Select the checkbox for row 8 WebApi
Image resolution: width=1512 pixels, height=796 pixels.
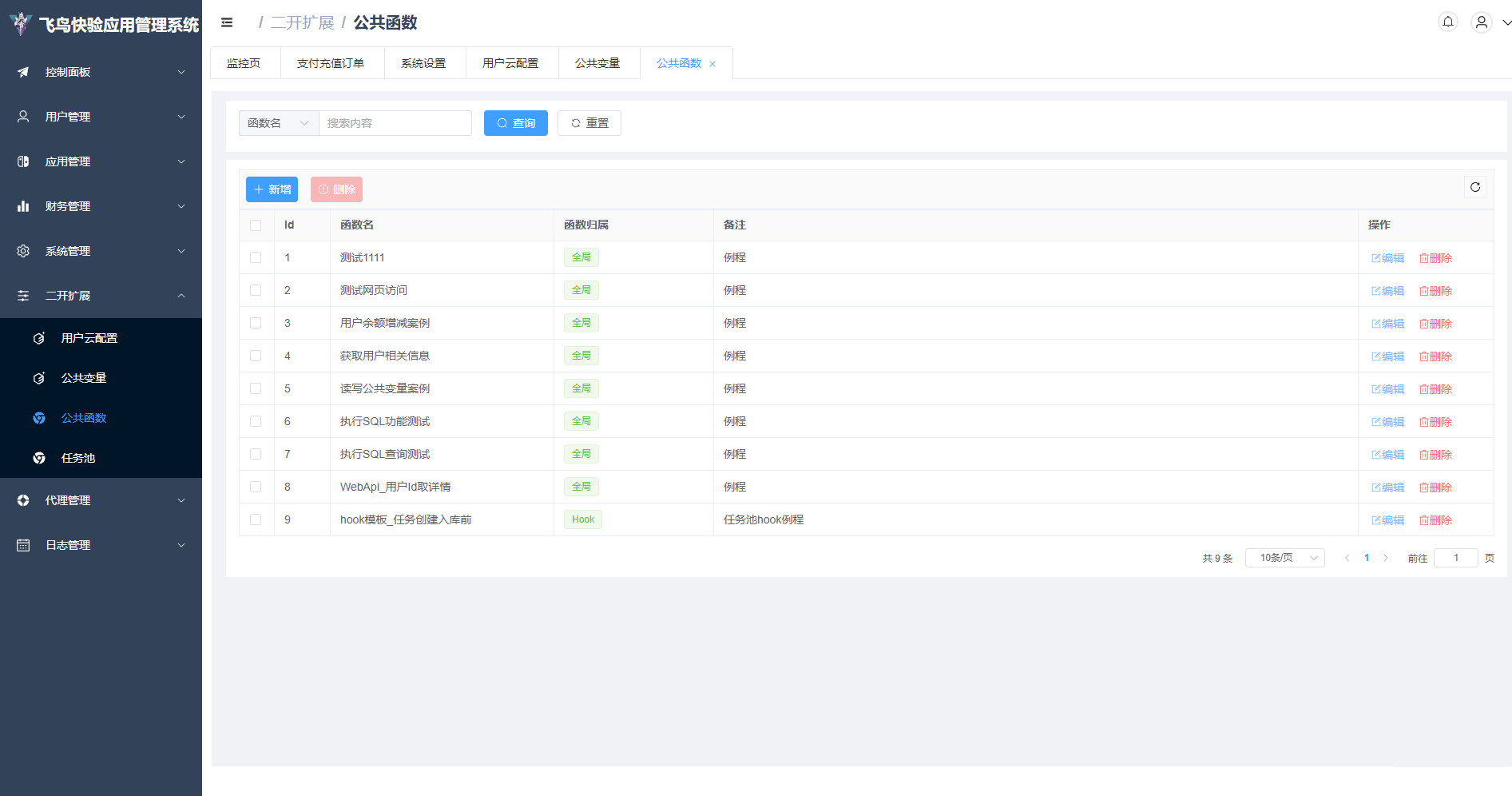pyautogui.click(x=256, y=487)
